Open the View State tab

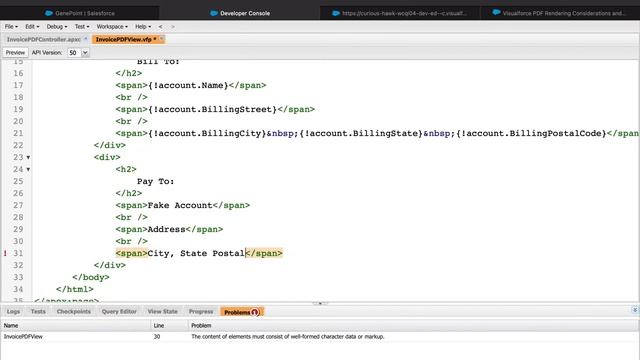162,311
